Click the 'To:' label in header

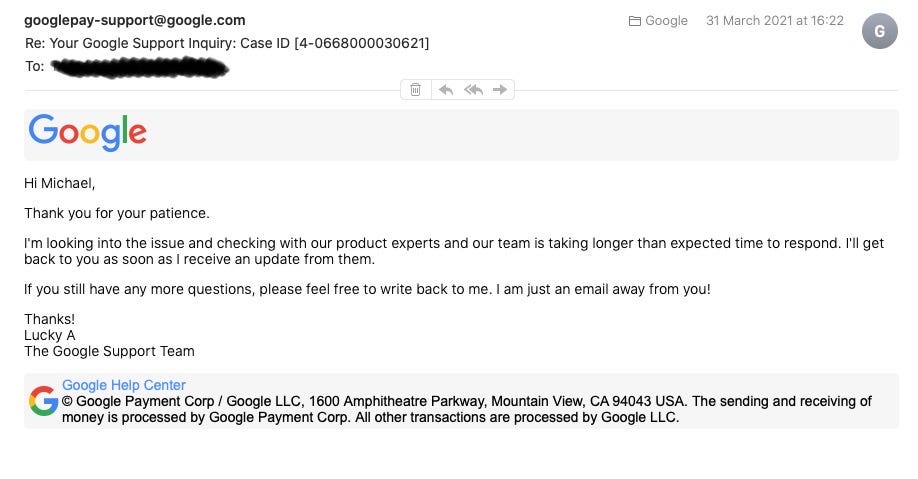(x=35, y=66)
